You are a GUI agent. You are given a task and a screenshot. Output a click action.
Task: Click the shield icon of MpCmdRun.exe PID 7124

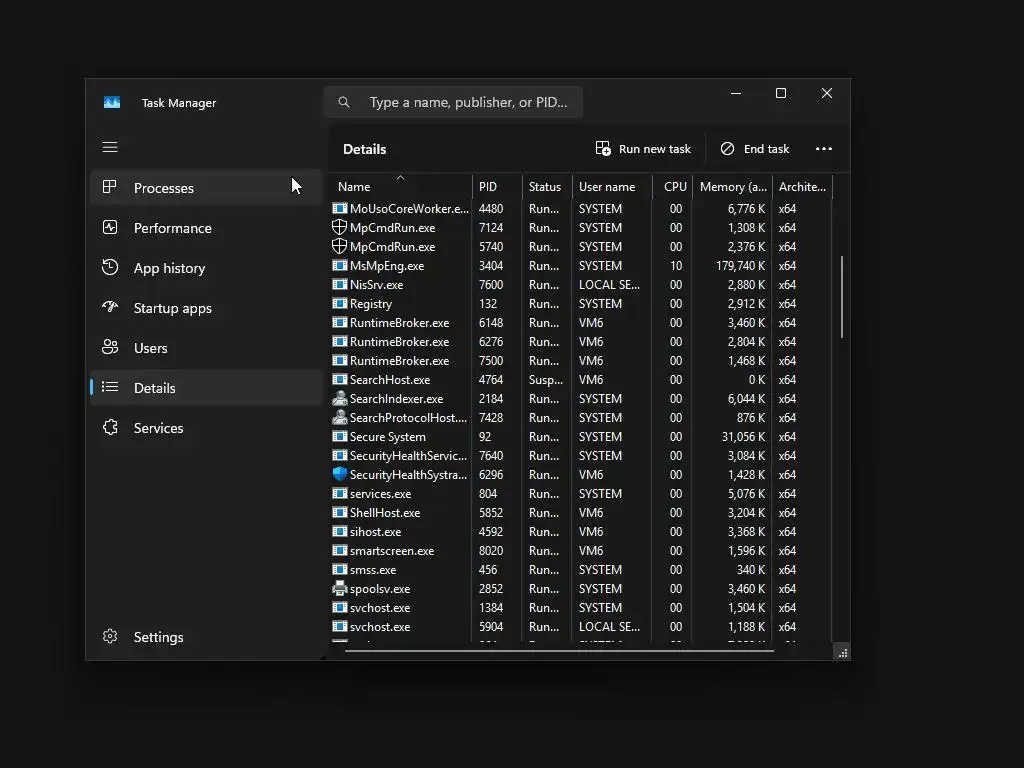[340, 227]
